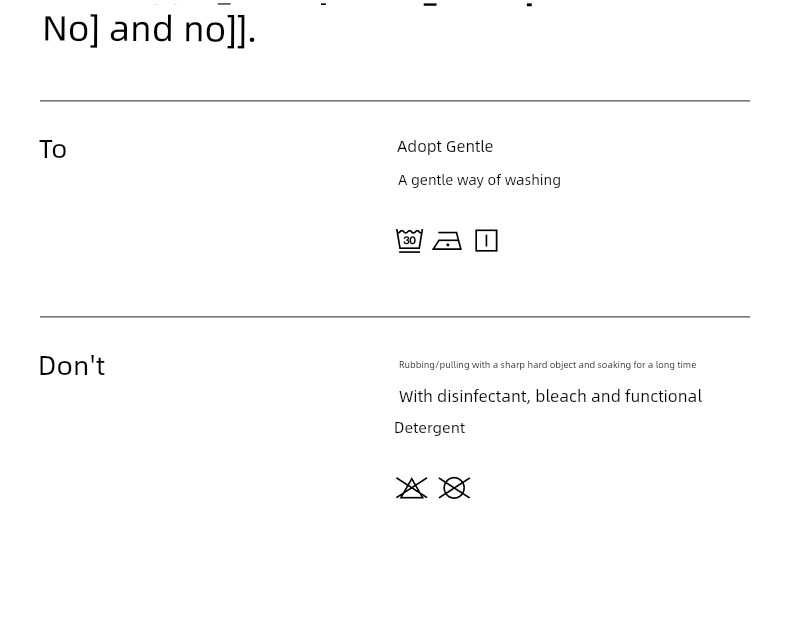Click the small "Rubbing/pulling" word
The width and height of the screenshot is (790, 619).
pos(434,365)
